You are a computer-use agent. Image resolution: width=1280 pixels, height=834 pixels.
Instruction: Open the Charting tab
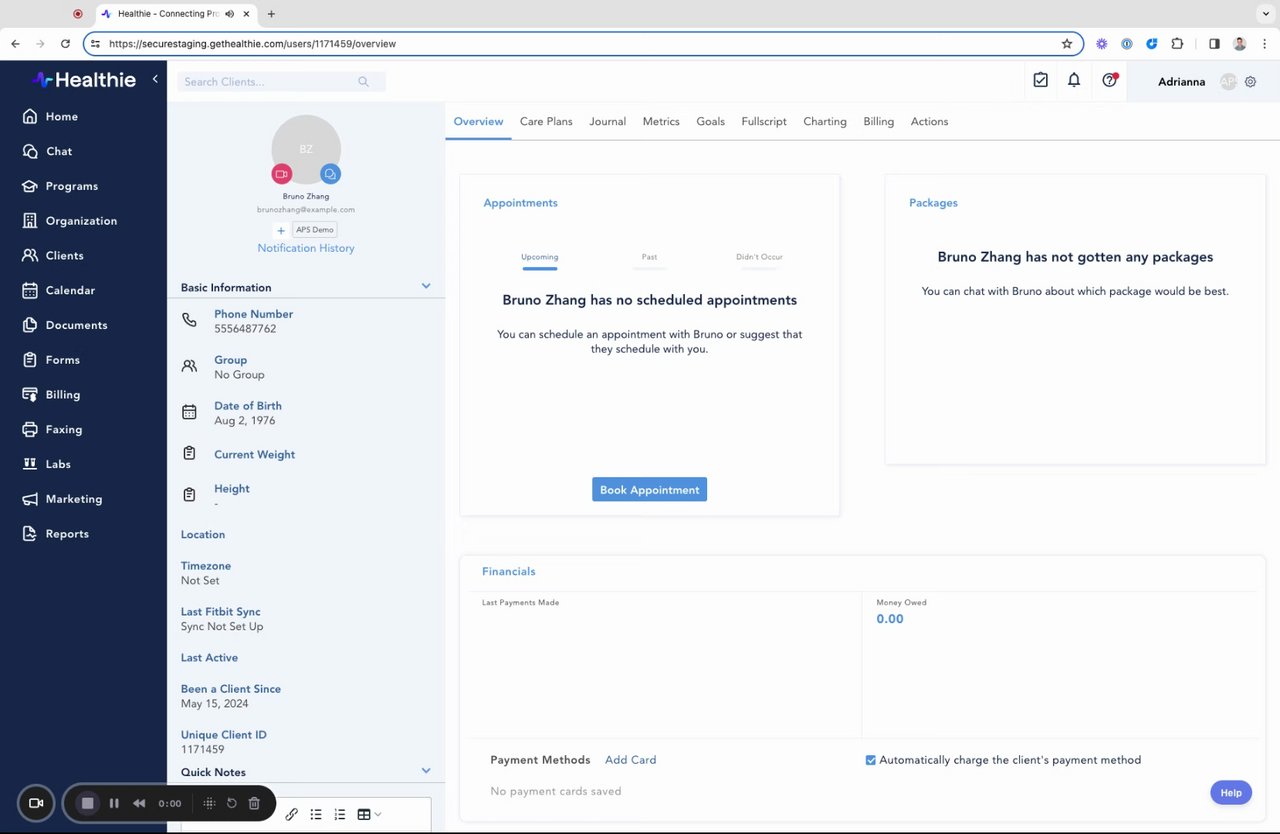tap(825, 121)
